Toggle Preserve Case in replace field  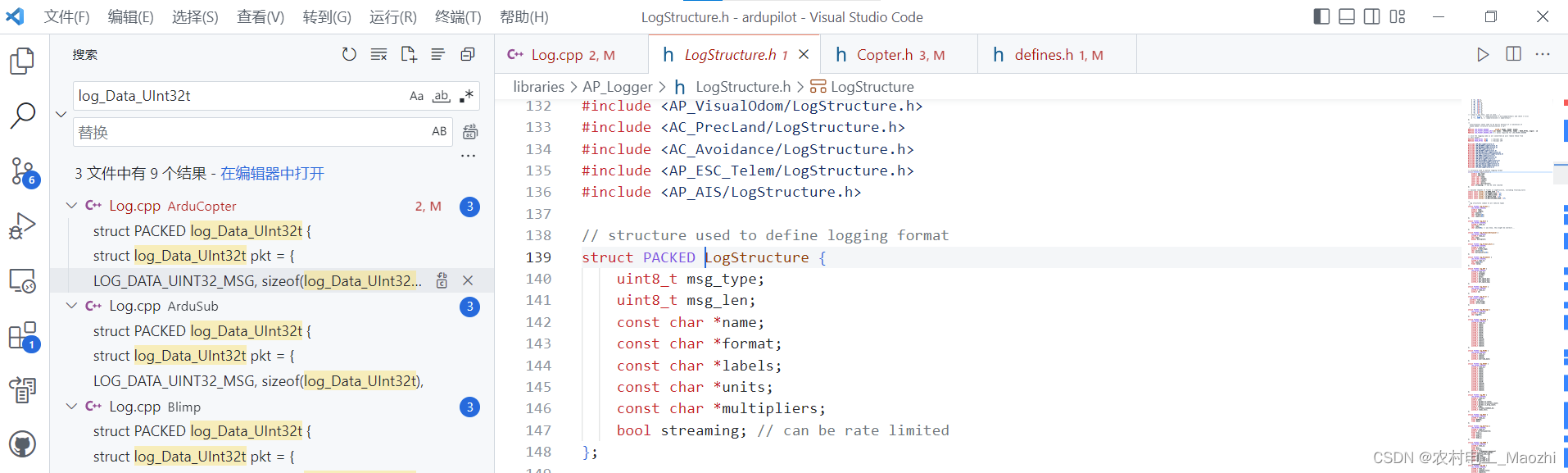coord(439,131)
